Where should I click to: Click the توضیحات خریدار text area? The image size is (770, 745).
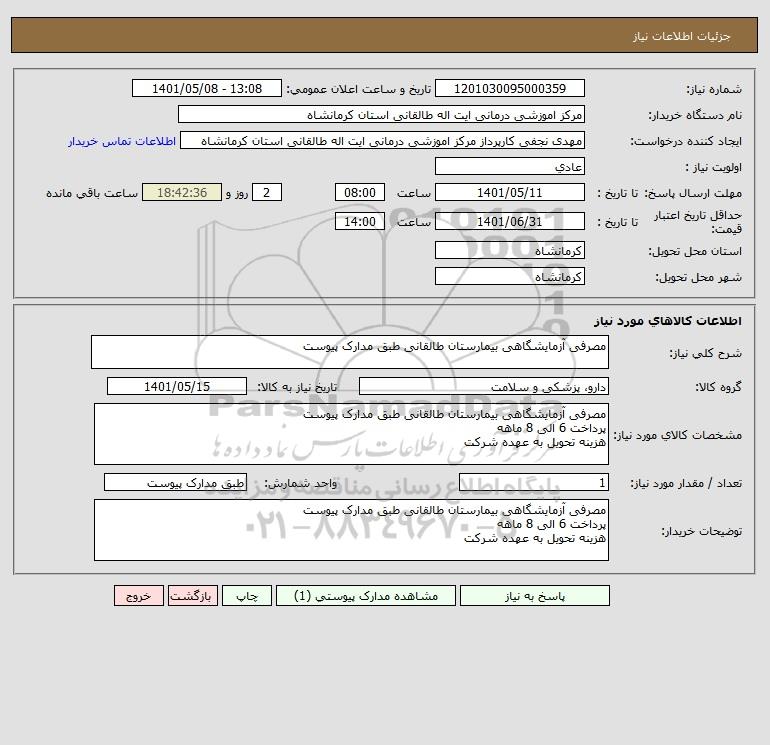tap(351, 530)
